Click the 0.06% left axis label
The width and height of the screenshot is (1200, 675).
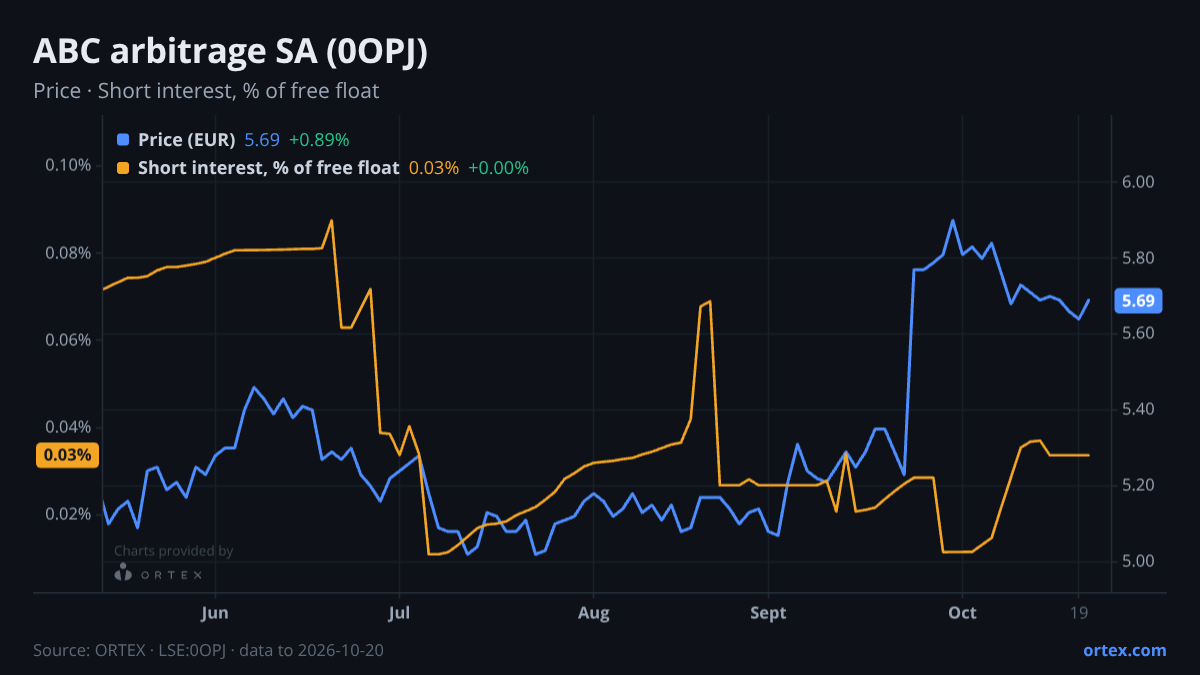[68, 339]
